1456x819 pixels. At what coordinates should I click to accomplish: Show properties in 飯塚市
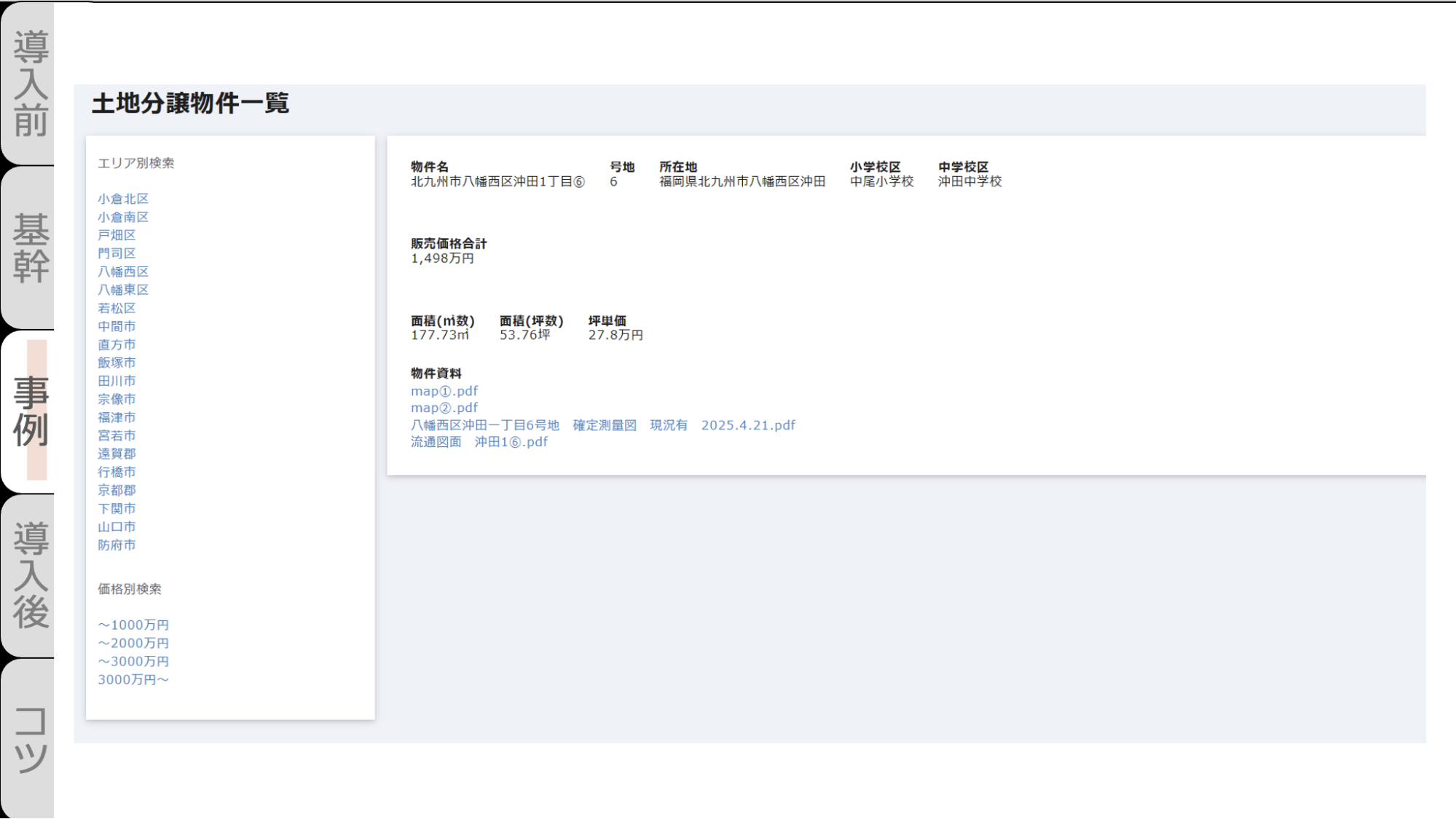[x=117, y=363]
